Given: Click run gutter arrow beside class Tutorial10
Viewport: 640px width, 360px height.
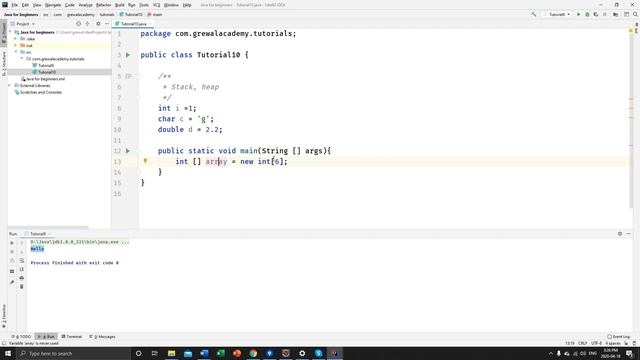Looking at the screenshot, I should pos(128,55).
